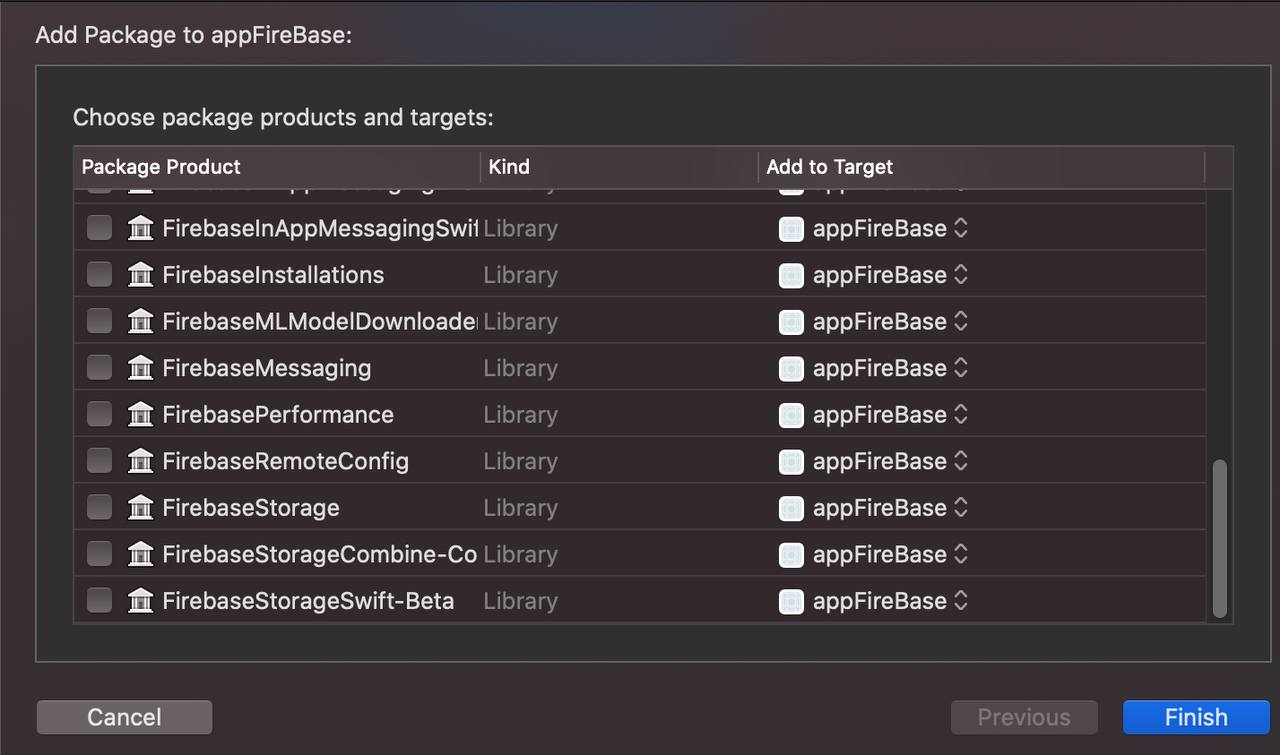This screenshot has height=755, width=1280.
Task: Select the FirebasePerformance product name
Action: [x=278, y=415]
